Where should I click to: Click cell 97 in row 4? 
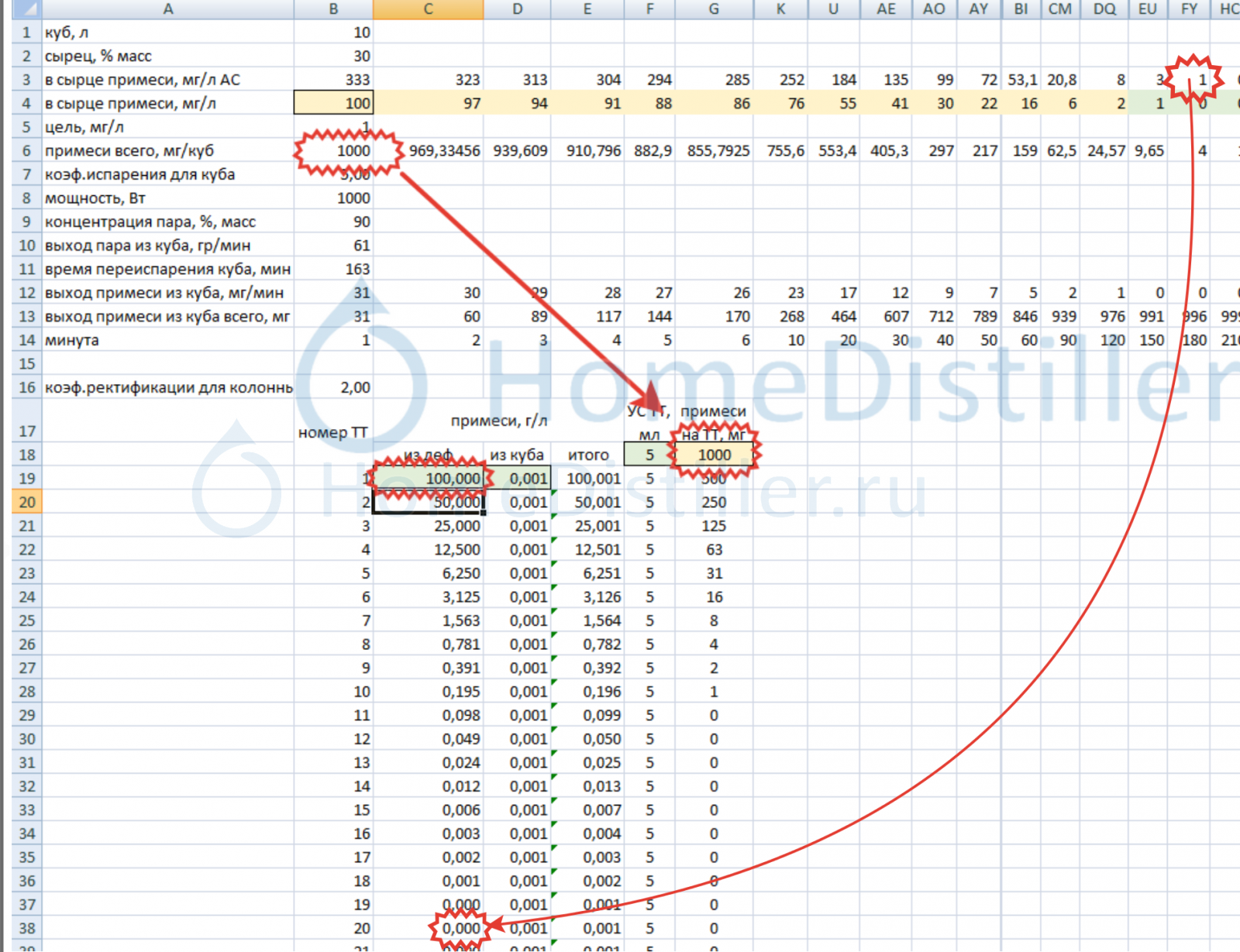tap(428, 103)
